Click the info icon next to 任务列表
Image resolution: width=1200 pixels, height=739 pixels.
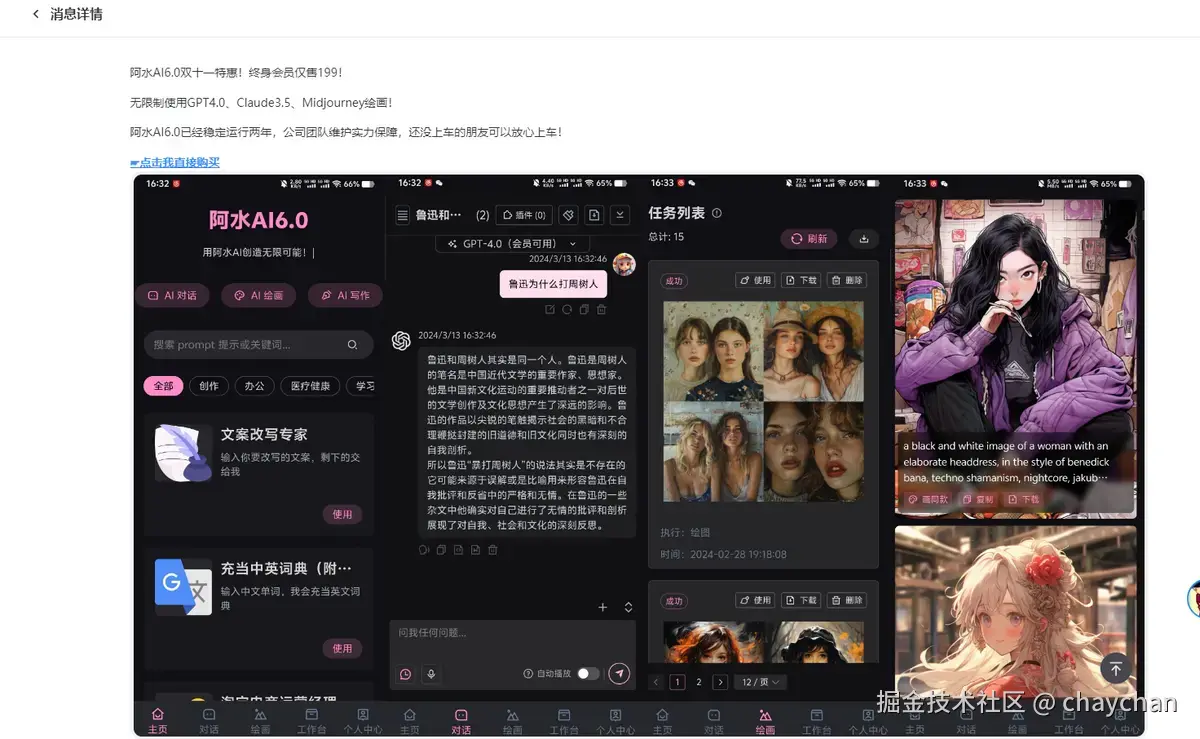[x=716, y=213]
